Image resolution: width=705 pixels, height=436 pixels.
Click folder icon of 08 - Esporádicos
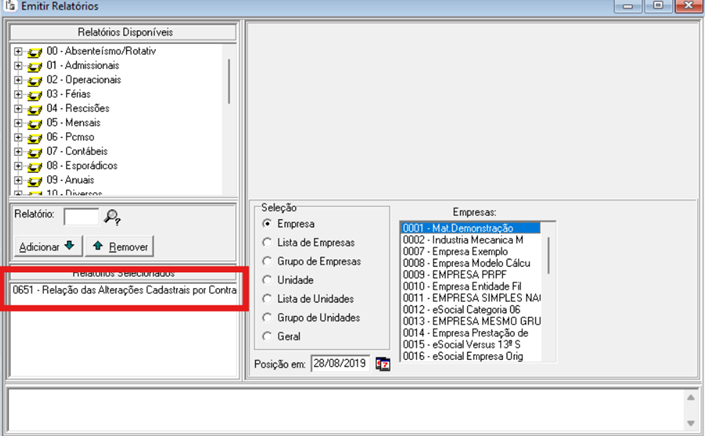tap(34, 165)
